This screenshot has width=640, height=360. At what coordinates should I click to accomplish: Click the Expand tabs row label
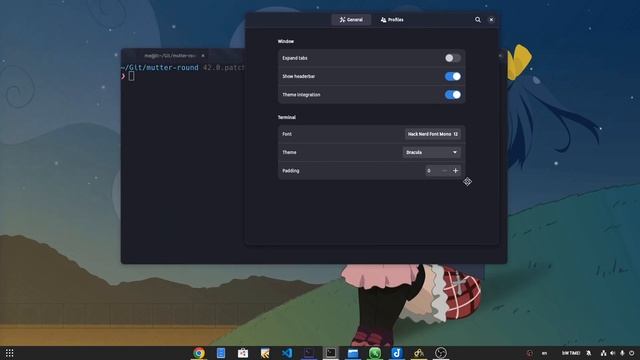pyautogui.click(x=295, y=58)
